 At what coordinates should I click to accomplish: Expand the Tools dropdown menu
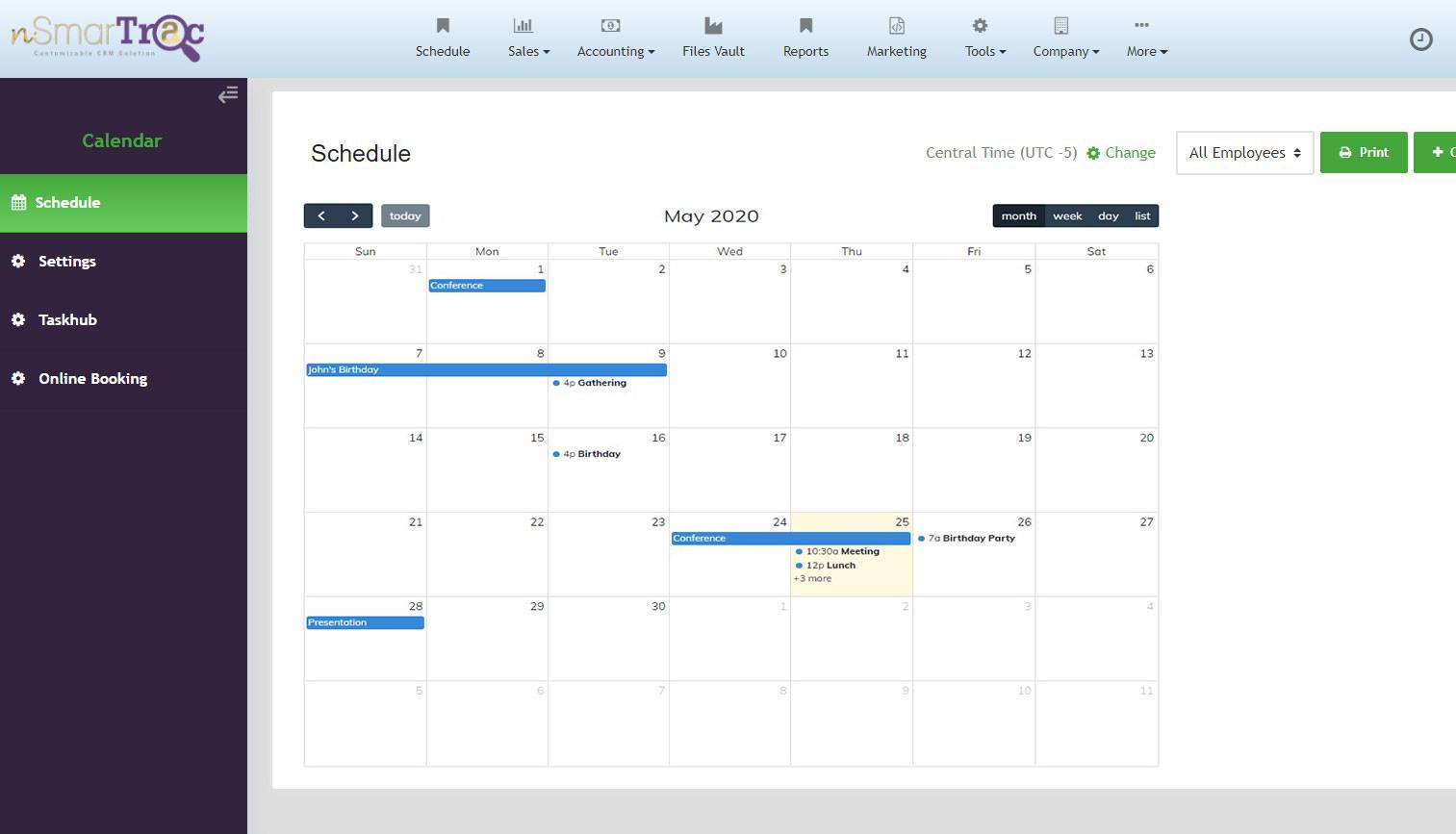(x=984, y=51)
